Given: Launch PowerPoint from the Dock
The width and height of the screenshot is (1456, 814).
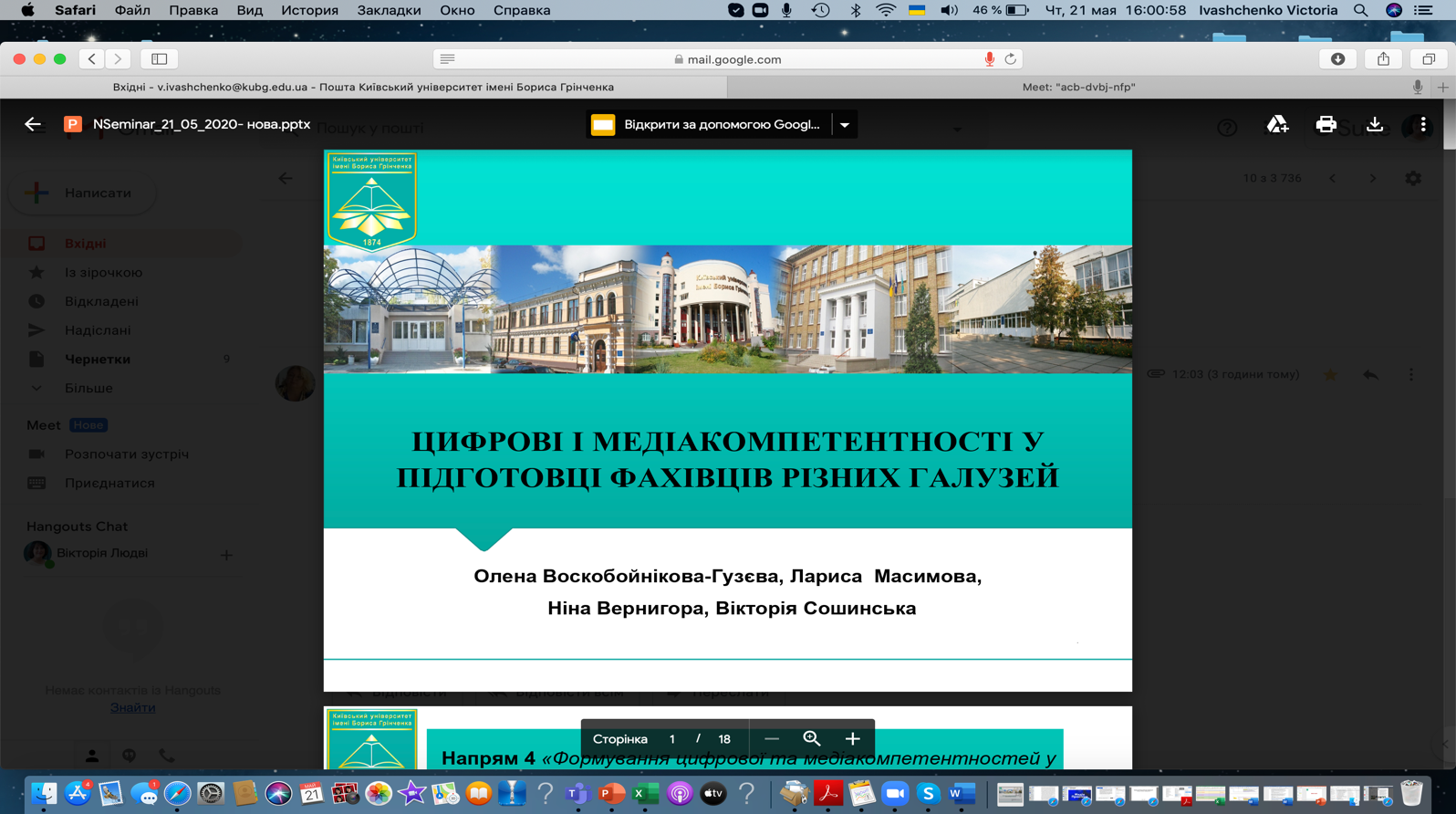Looking at the screenshot, I should tap(610, 793).
